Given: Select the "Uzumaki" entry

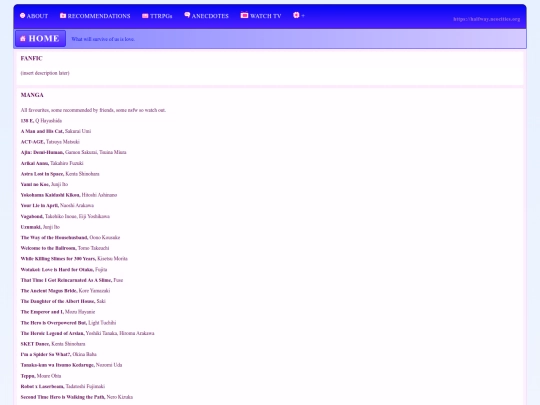Looking at the screenshot, I should (40, 227).
